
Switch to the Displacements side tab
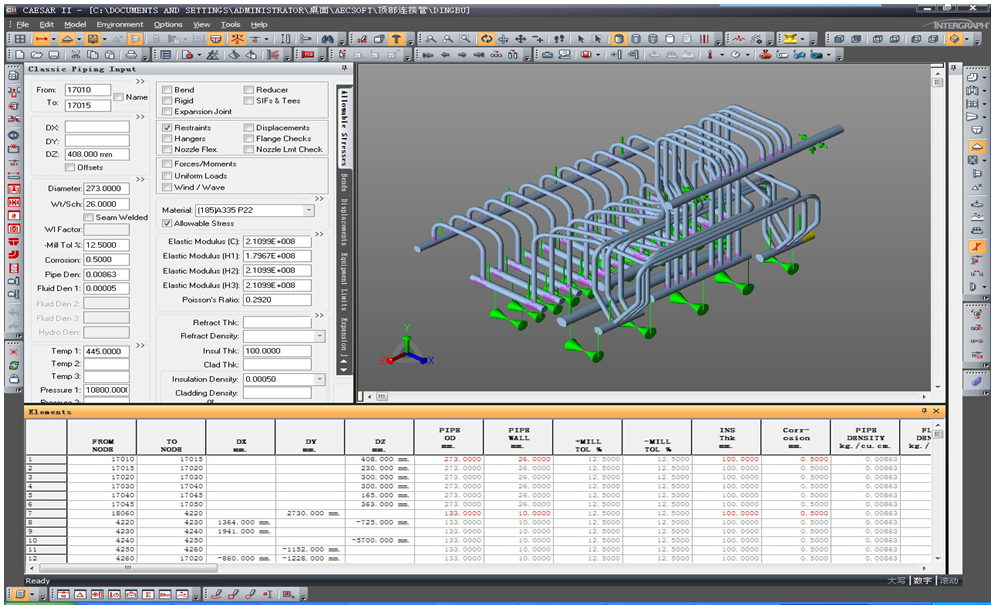344,220
